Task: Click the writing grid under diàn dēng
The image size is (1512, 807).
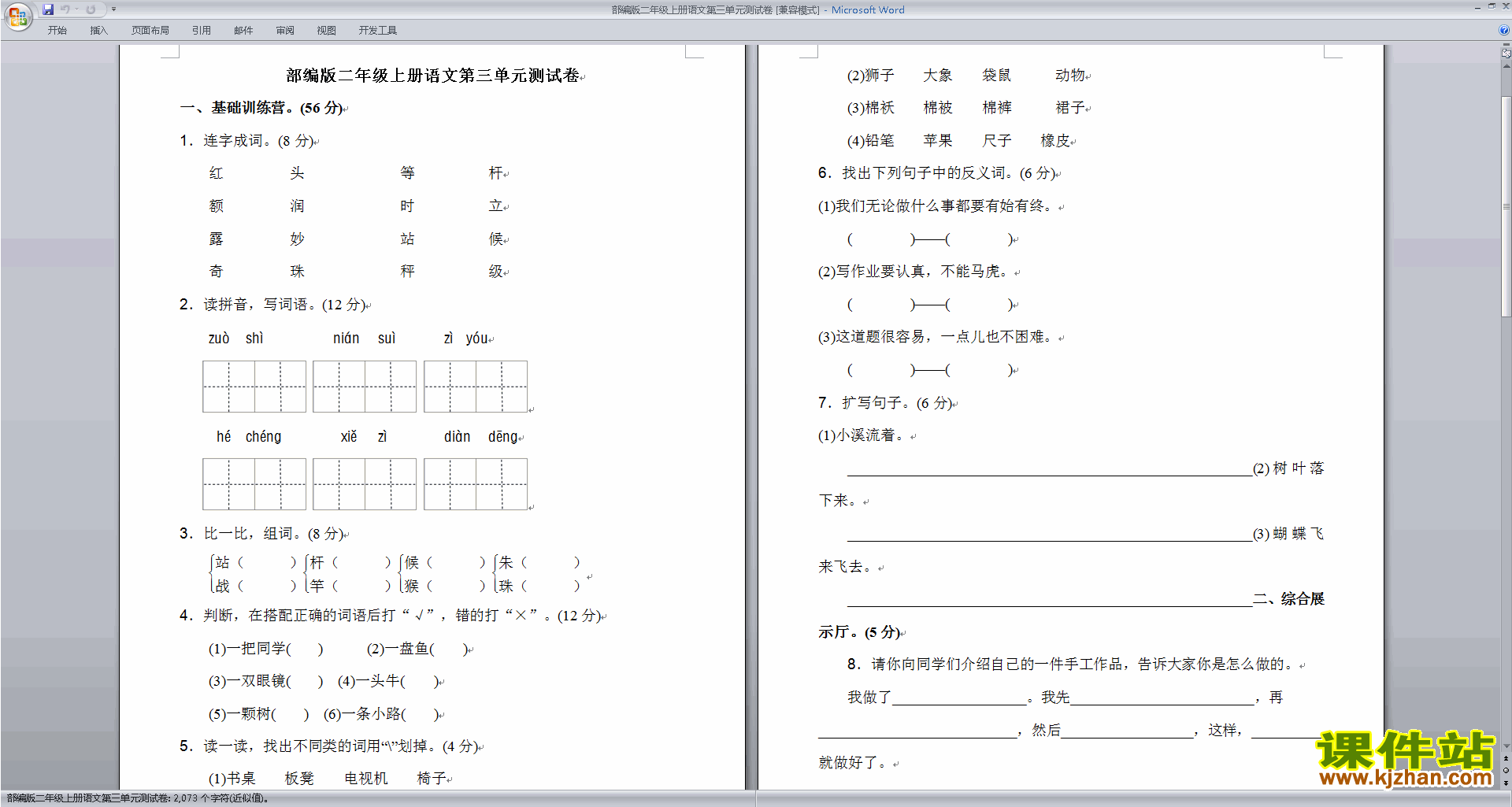Action: click(x=476, y=484)
